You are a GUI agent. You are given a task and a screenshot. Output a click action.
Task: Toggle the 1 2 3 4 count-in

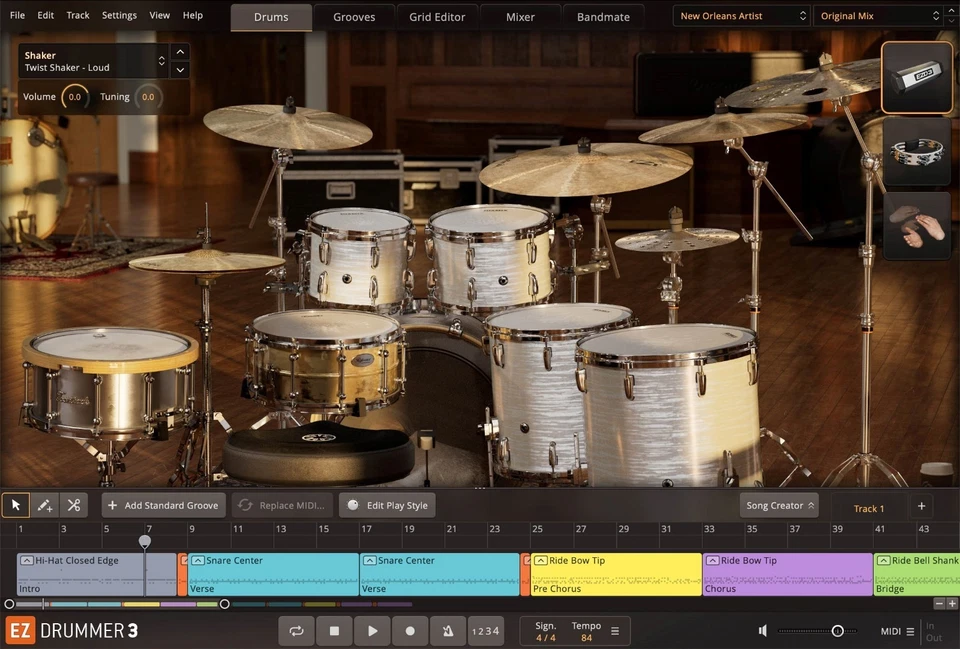[486, 631]
